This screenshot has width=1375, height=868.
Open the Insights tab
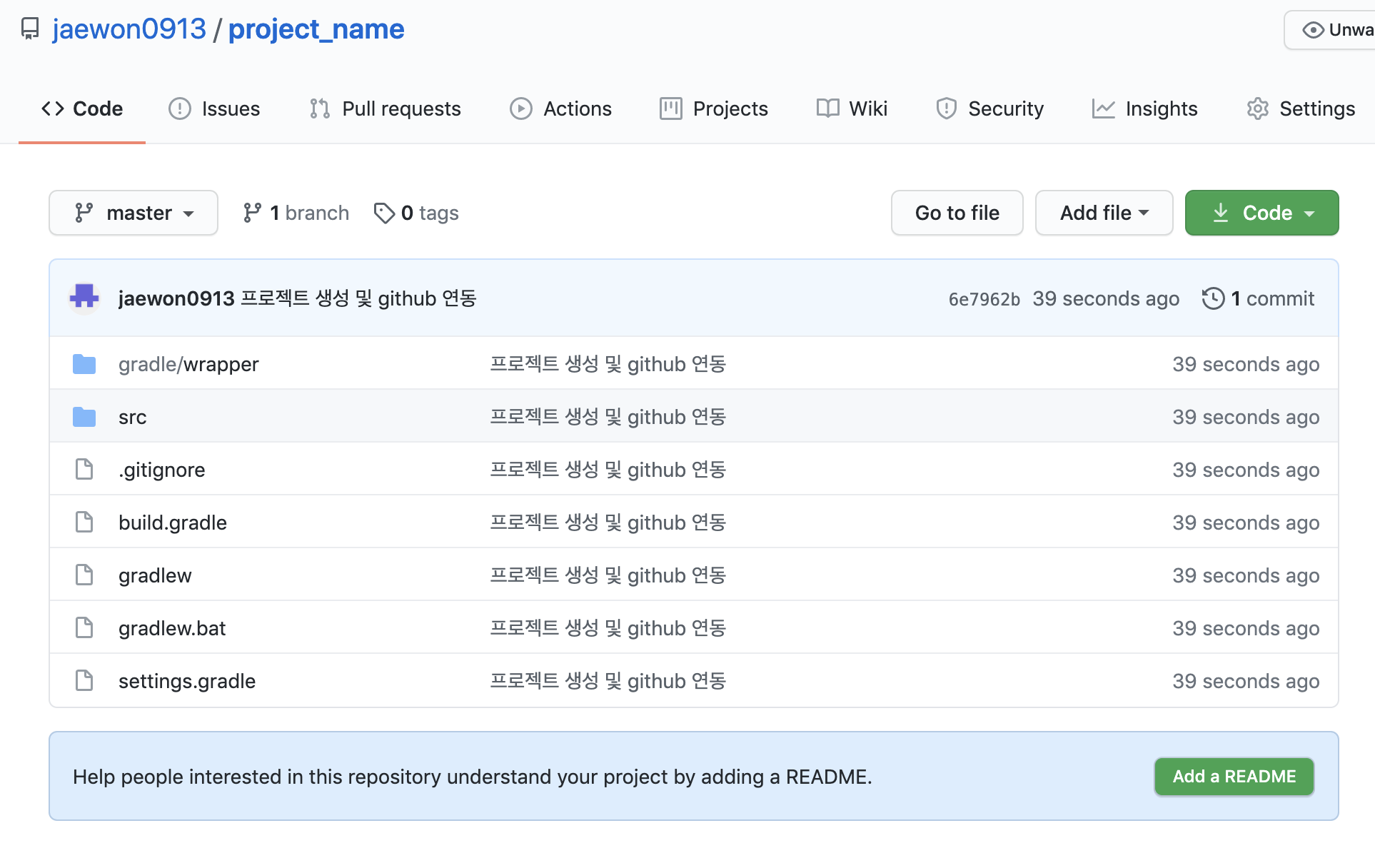click(x=1145, y=108)
